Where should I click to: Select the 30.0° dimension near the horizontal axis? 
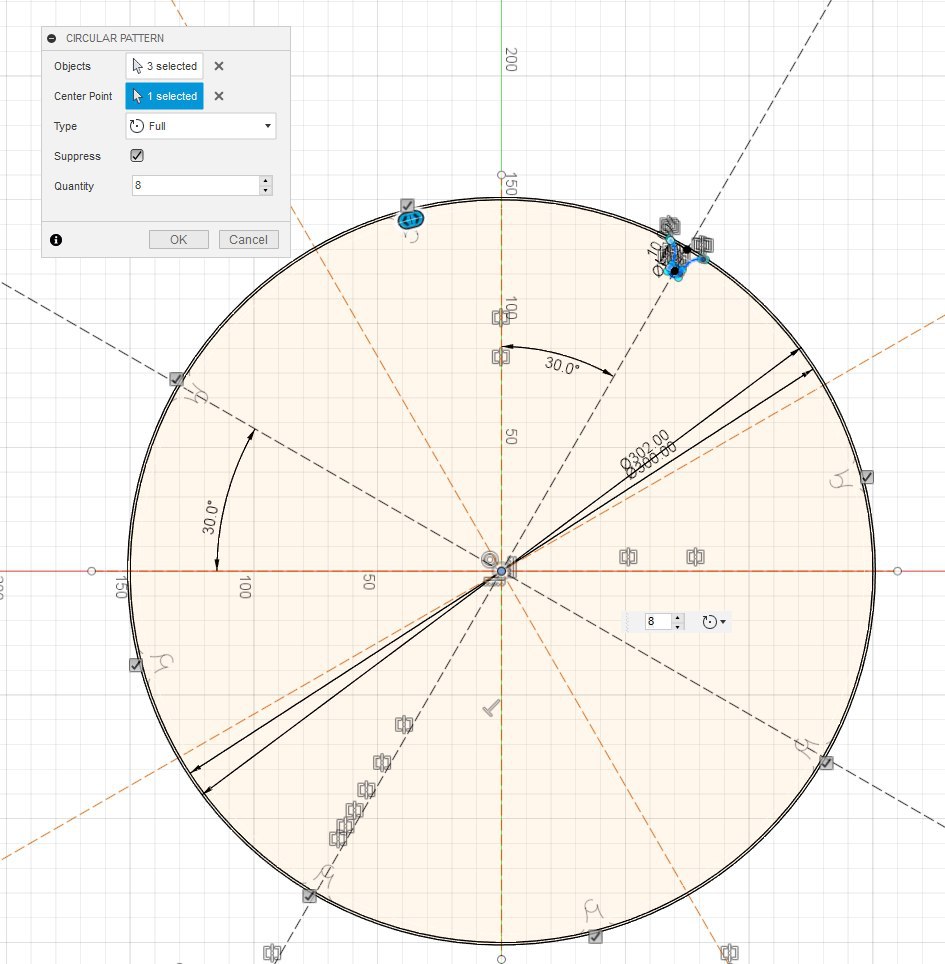(x=210, y=517)
